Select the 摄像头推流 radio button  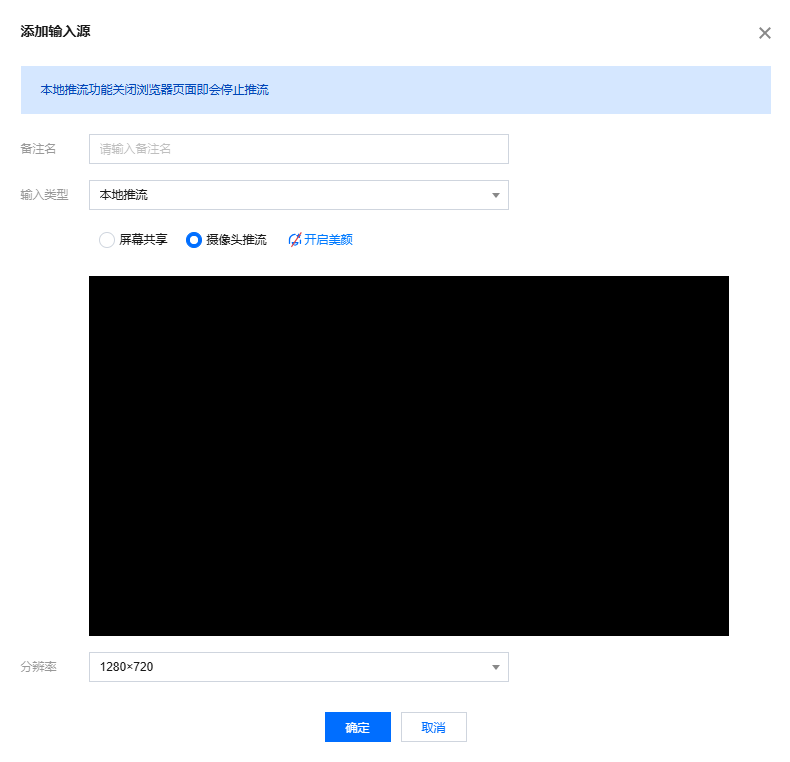coord(193,240)
